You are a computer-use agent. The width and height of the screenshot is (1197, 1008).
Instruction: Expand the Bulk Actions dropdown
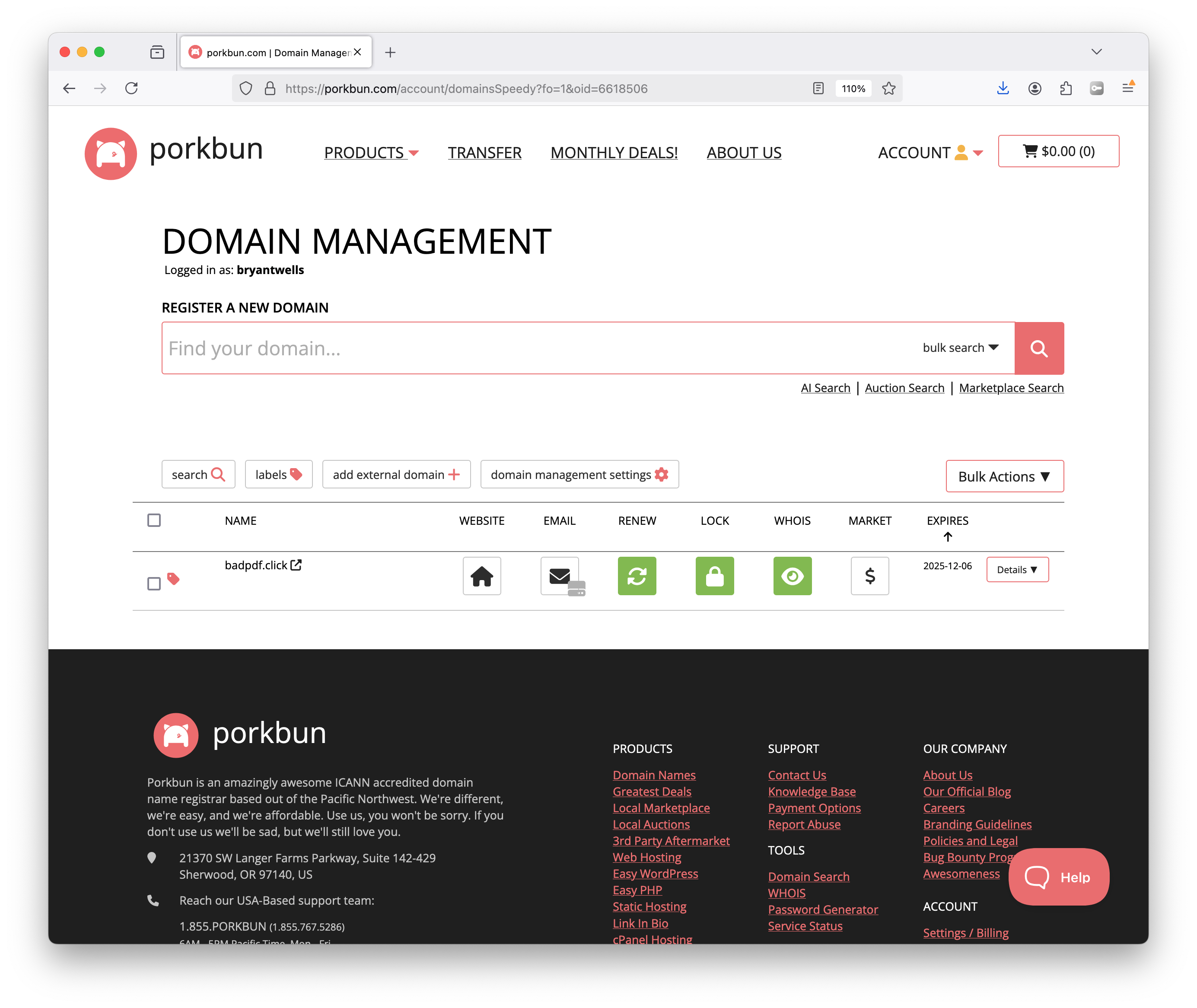pyautogui.click(x=1004, y=476)
